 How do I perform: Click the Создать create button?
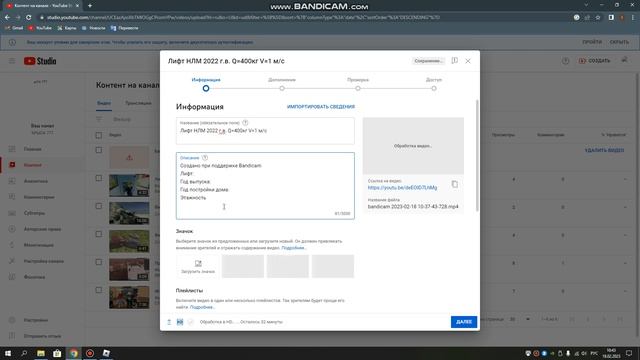[x=594, y=61]
